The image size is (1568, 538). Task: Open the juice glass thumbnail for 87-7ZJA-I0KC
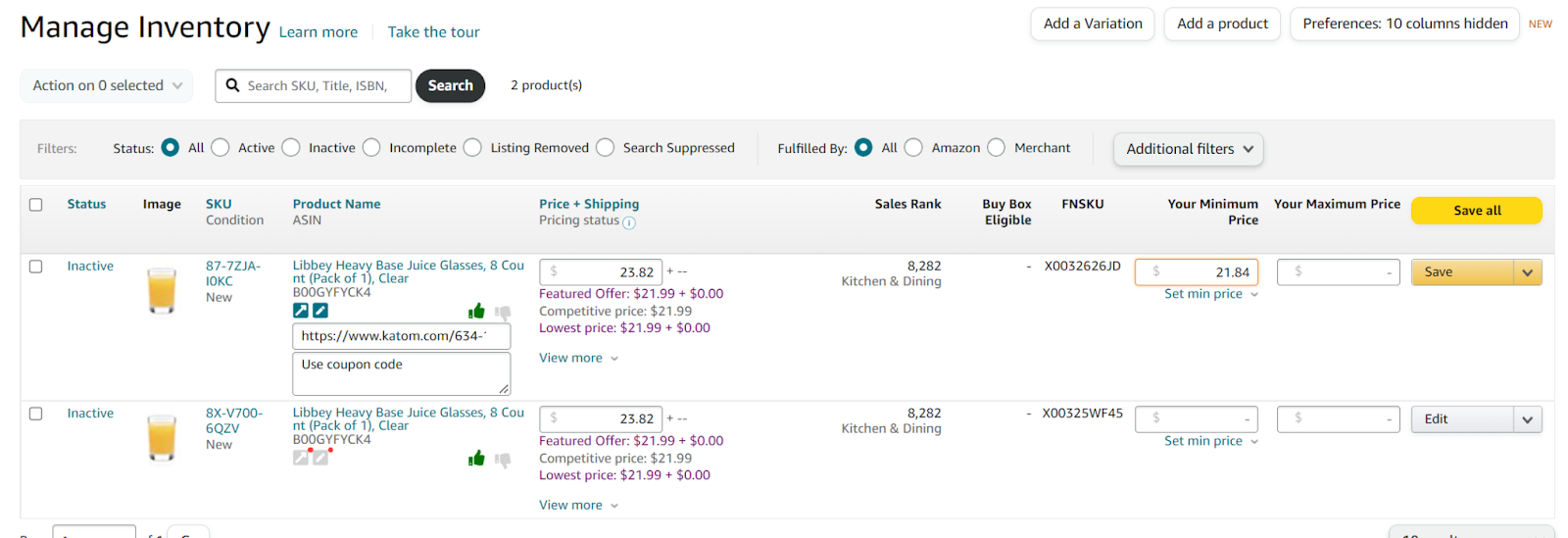162,290
